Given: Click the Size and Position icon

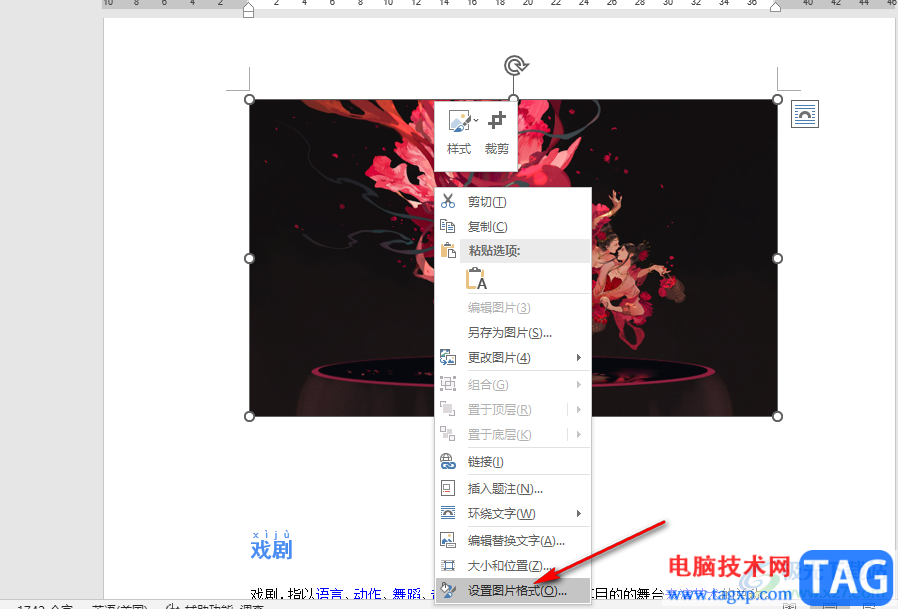Looking at the screenshot, I should (x=448, y=565).
